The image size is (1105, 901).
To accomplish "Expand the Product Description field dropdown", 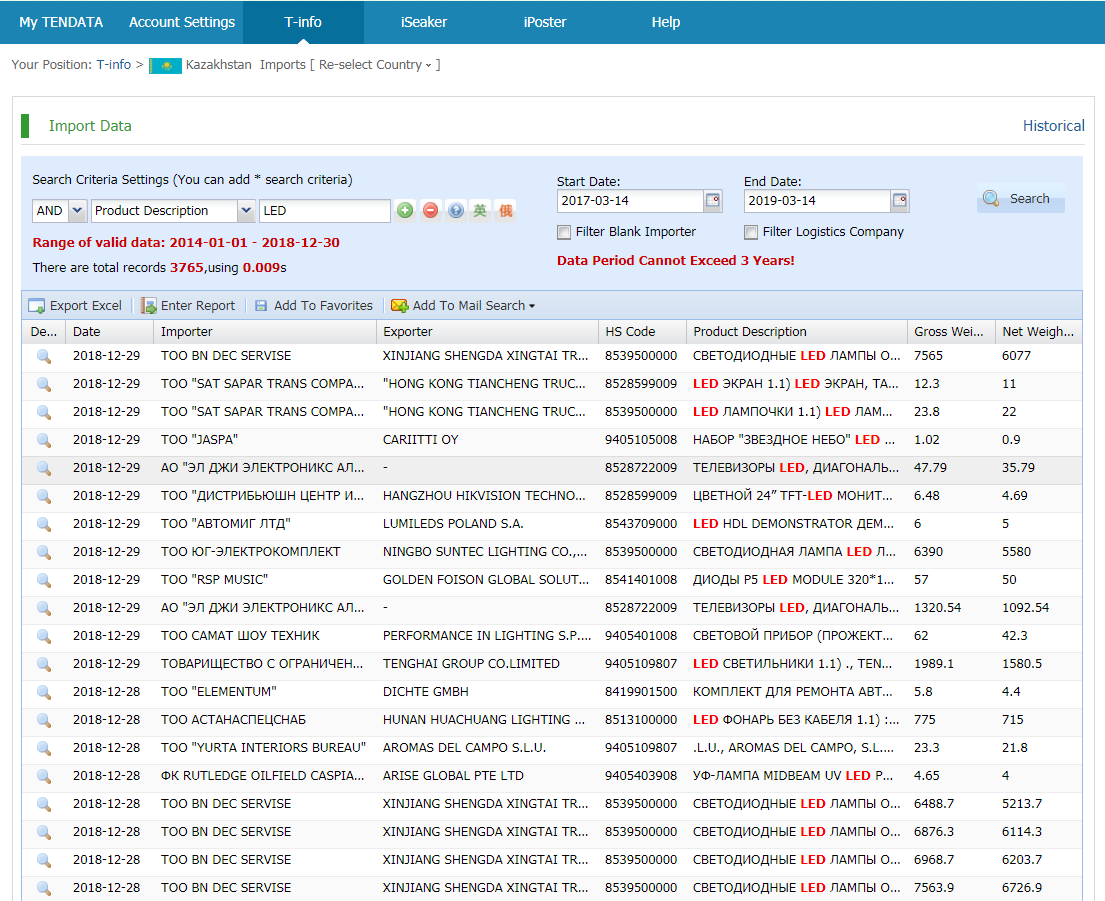I will tap(246, 211).
